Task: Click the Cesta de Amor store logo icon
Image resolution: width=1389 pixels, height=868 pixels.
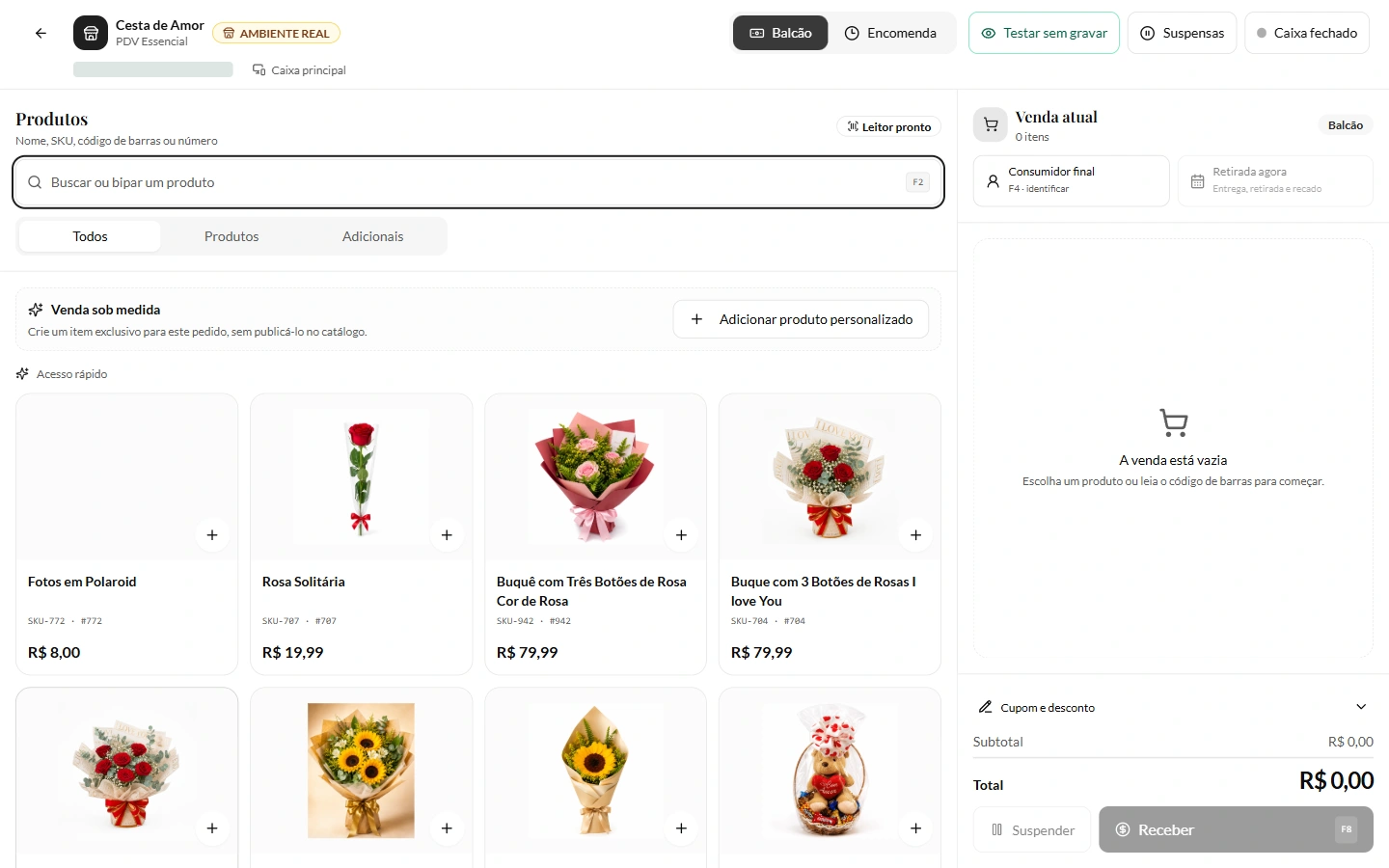Action: click(91, 33)
